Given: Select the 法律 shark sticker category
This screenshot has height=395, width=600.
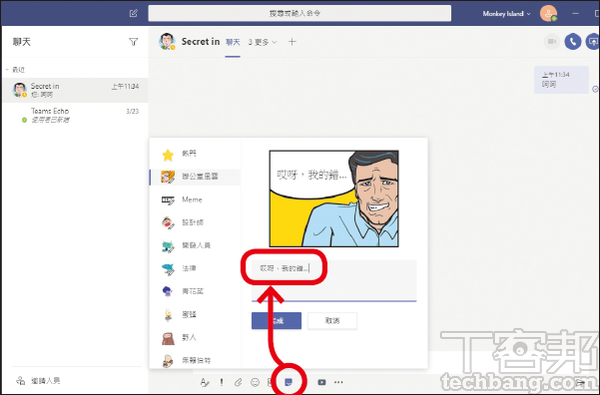Looking at the screenshot, I should 195,268.
